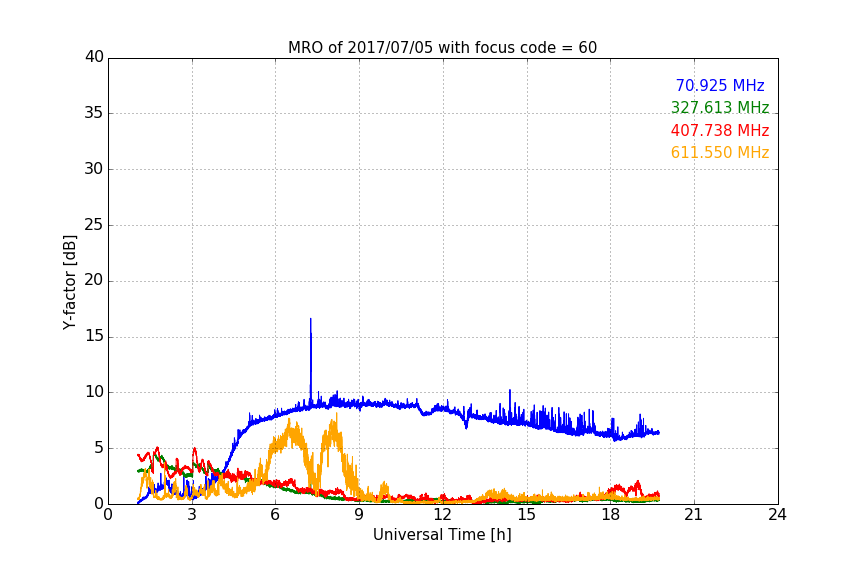Click the plot title "MRO of 2017/07/05 with focus code = 60"
This screenshot has height=576, width=864.
pos(442,48)
